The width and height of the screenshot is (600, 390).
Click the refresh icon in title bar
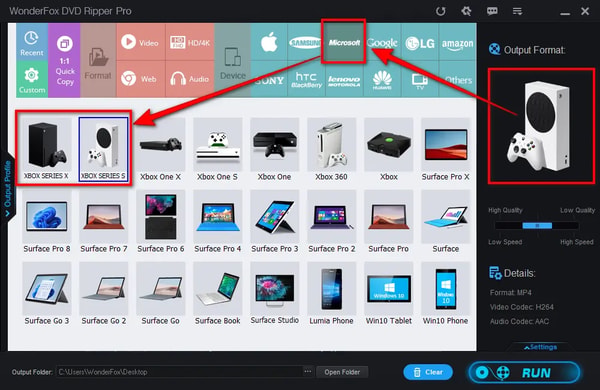(x=440, y=11)
